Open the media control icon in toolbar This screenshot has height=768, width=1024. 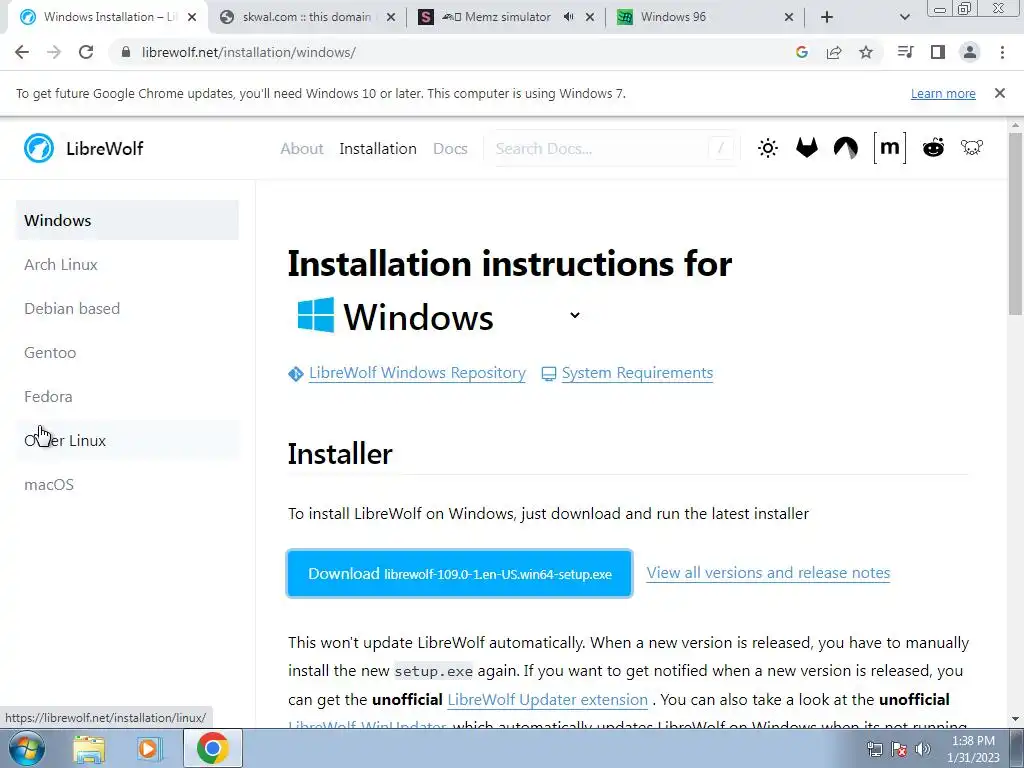coord(905,52)
